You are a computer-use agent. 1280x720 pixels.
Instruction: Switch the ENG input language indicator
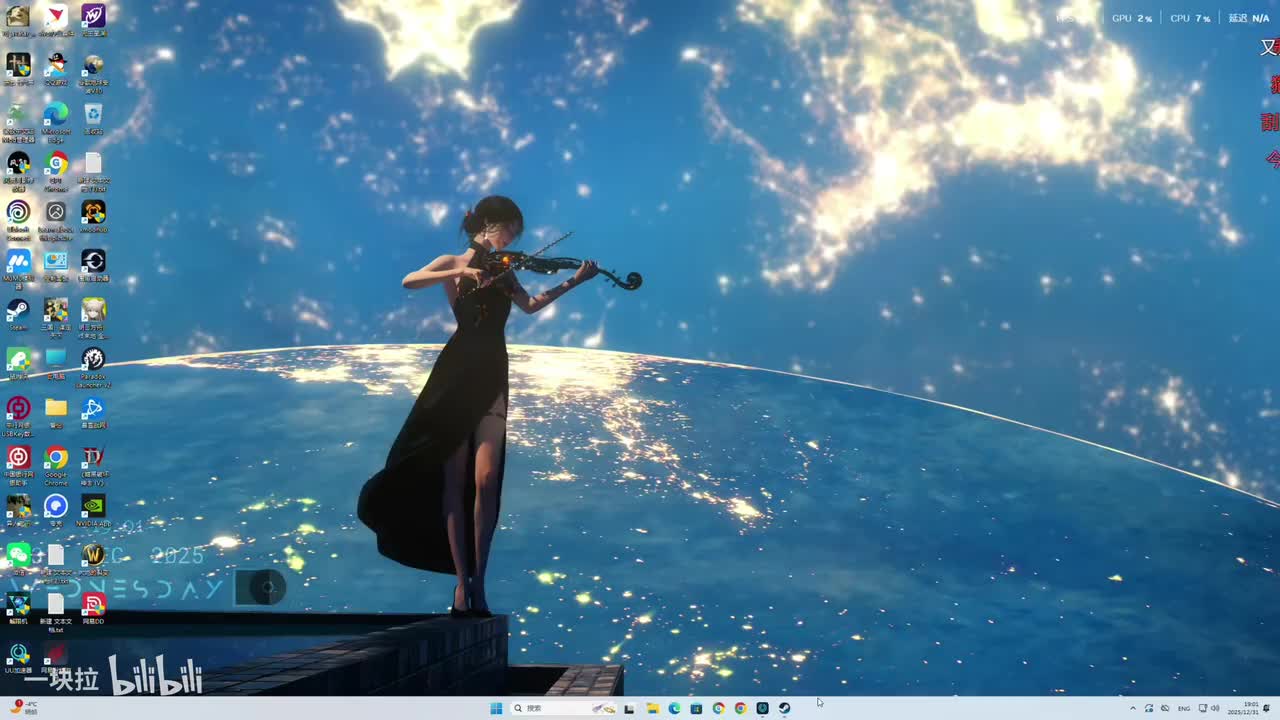tap(1184, 708)
